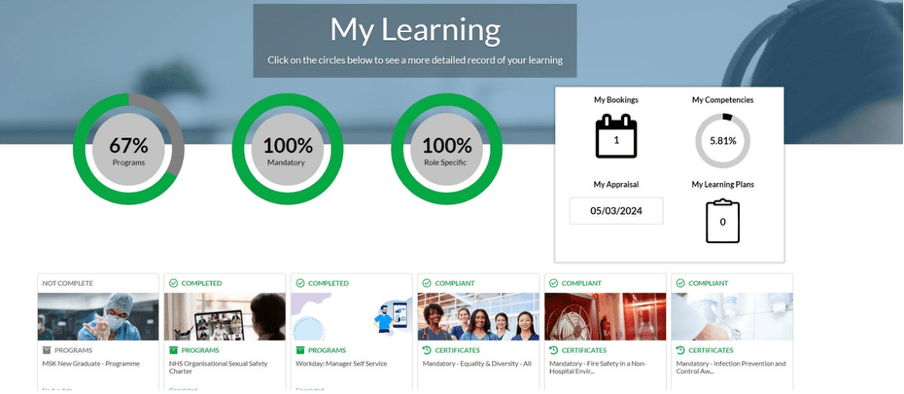Click the My Appraisal date field 05/03/2024
904x394 pixels.
click(616, 211)
